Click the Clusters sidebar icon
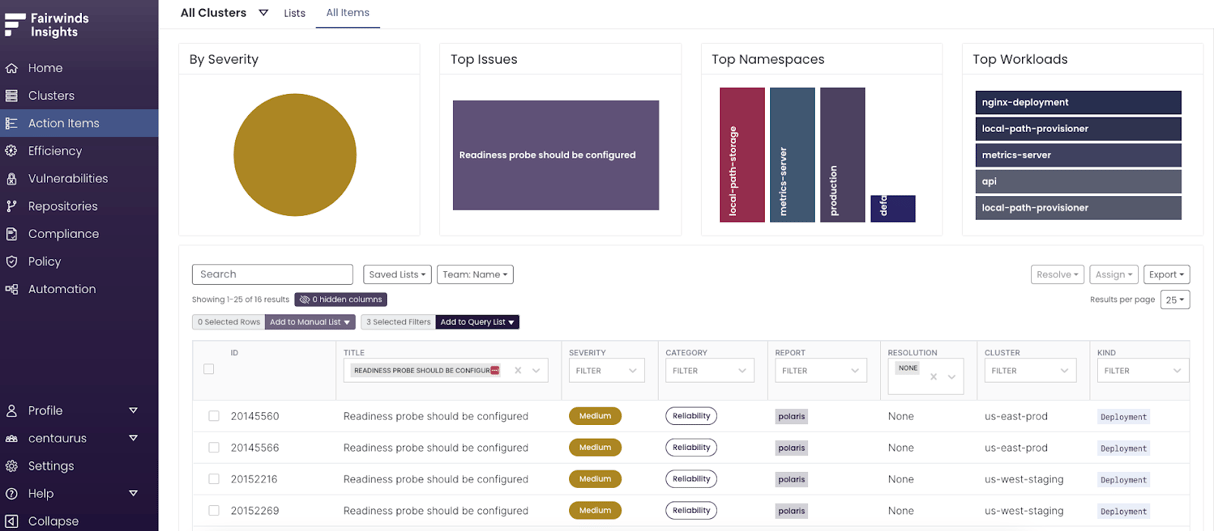This screenshot has height=531, width=1214. click(x=12, y=96)
